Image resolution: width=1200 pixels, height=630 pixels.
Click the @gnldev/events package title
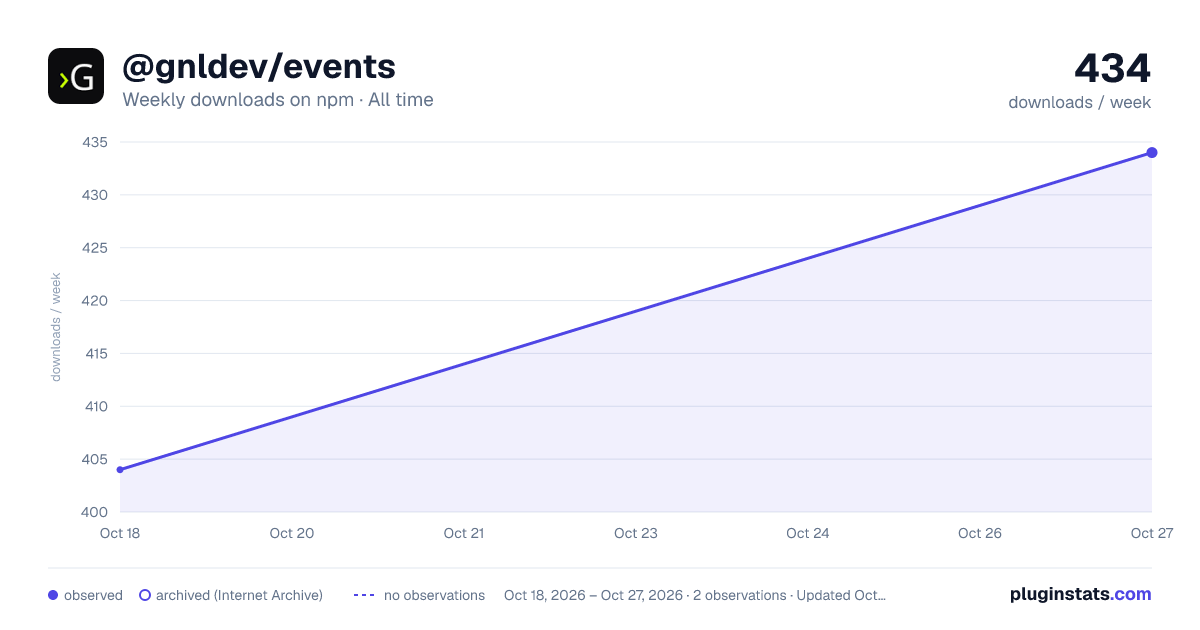pyautogui.click(x=259, y=67)
